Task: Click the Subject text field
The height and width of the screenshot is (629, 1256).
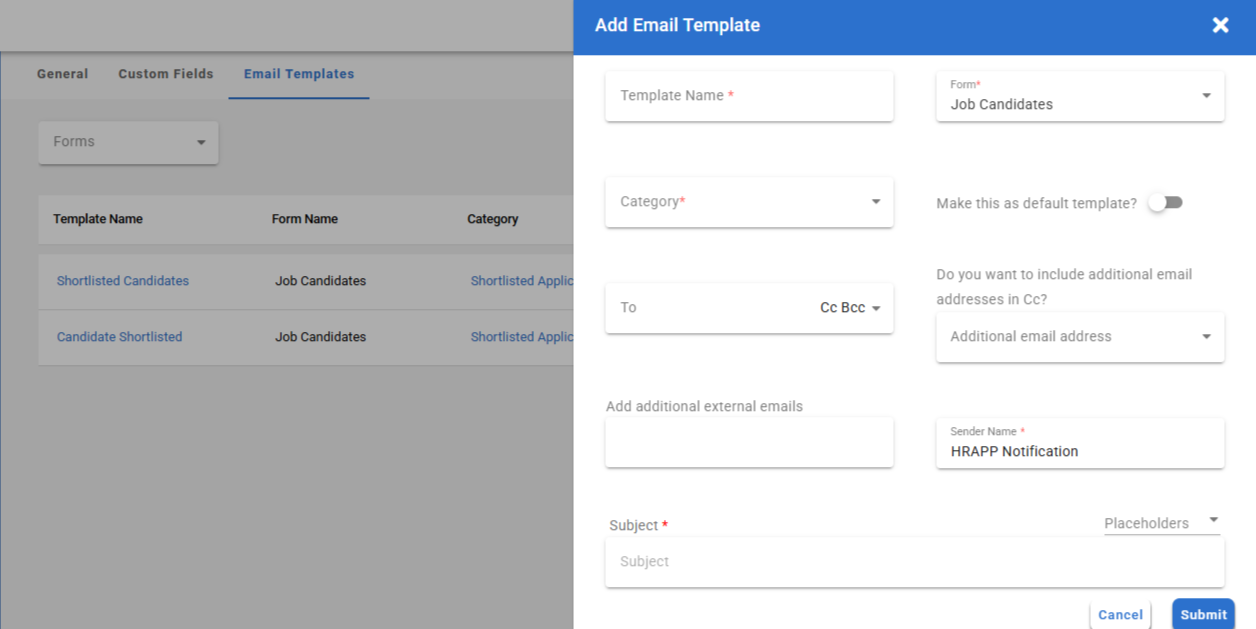Action: pos(914,562)
